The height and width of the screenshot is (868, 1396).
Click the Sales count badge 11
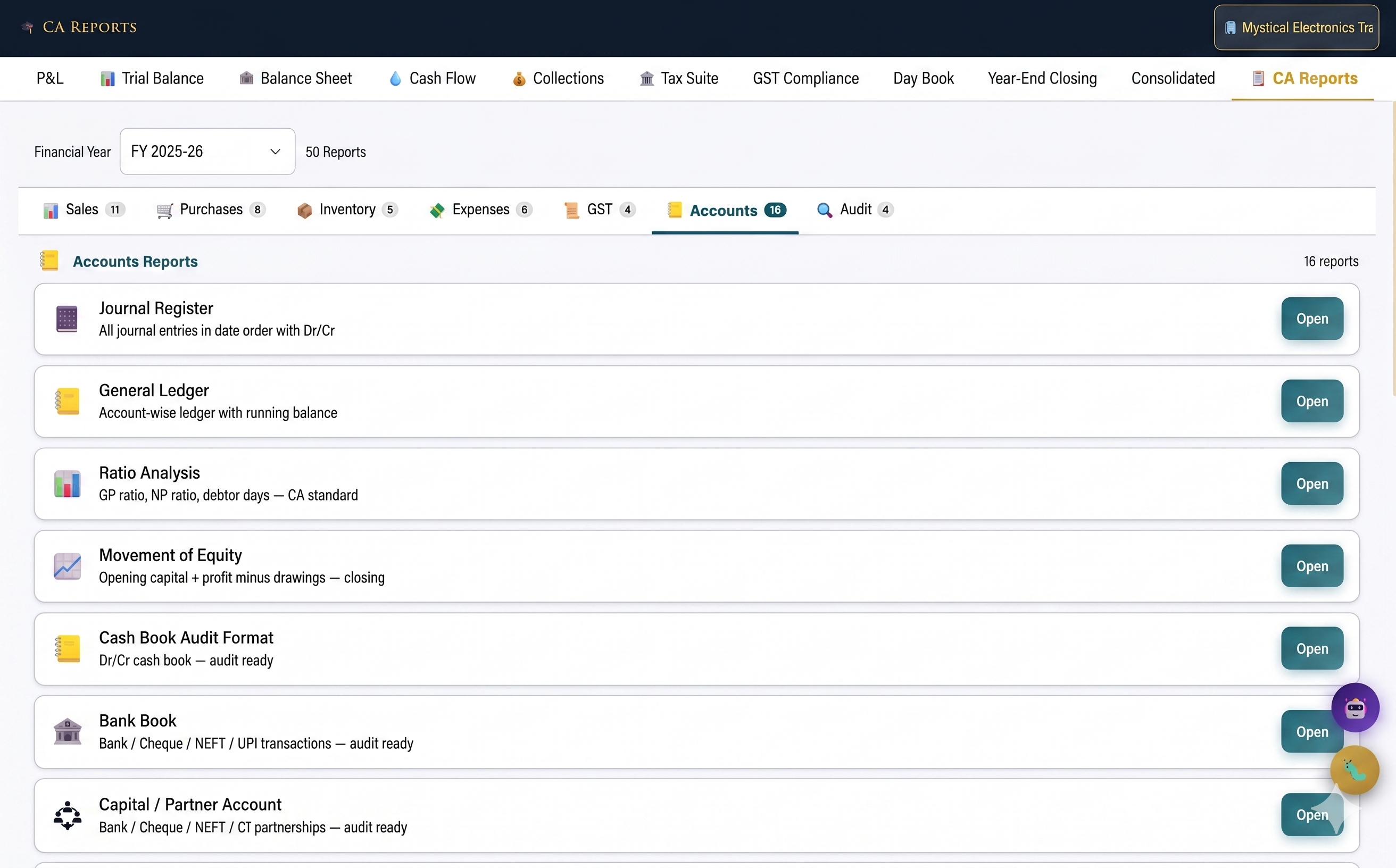click(x=115, y=210)
